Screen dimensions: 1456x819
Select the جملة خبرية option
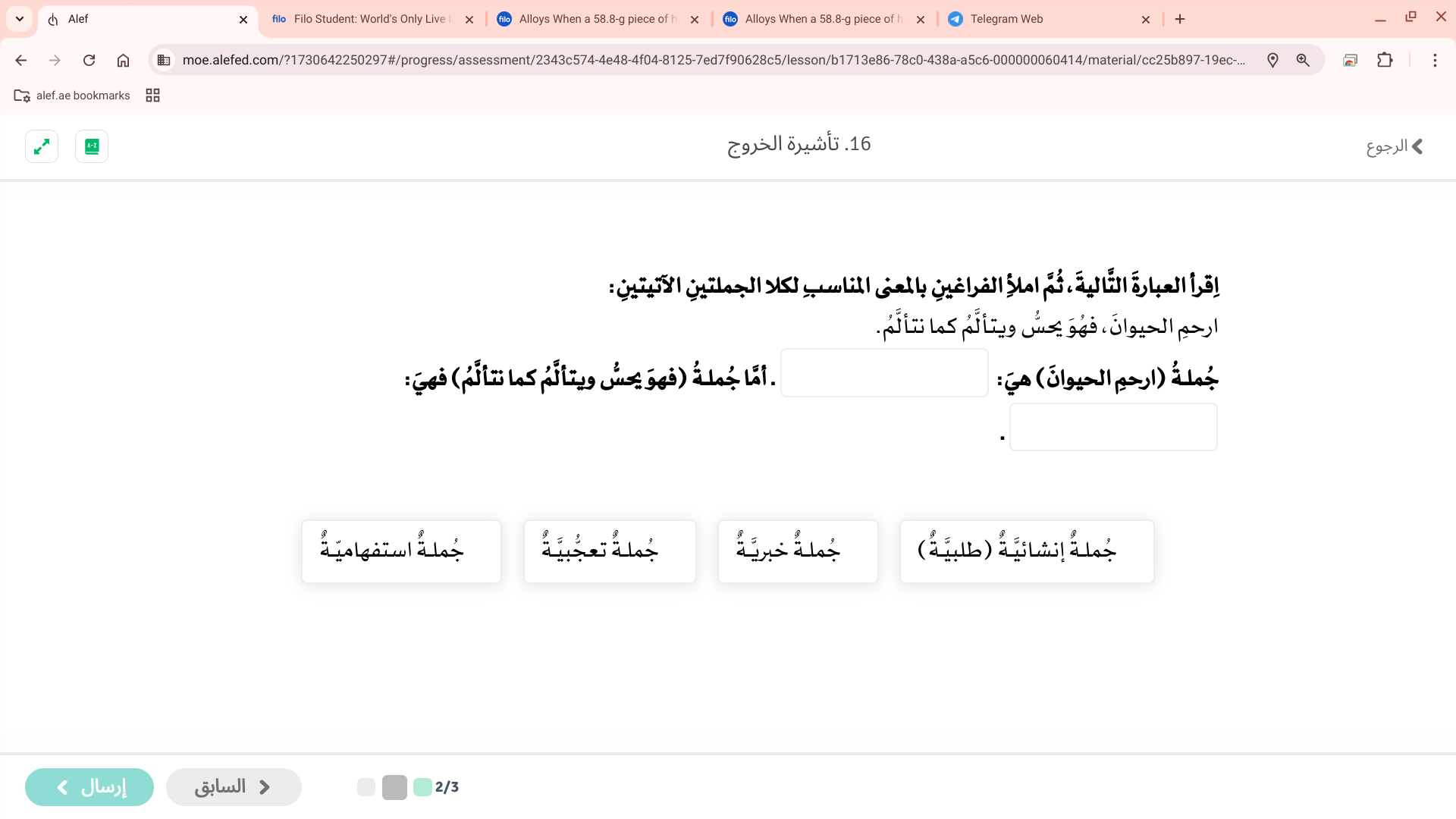point(798,551)
